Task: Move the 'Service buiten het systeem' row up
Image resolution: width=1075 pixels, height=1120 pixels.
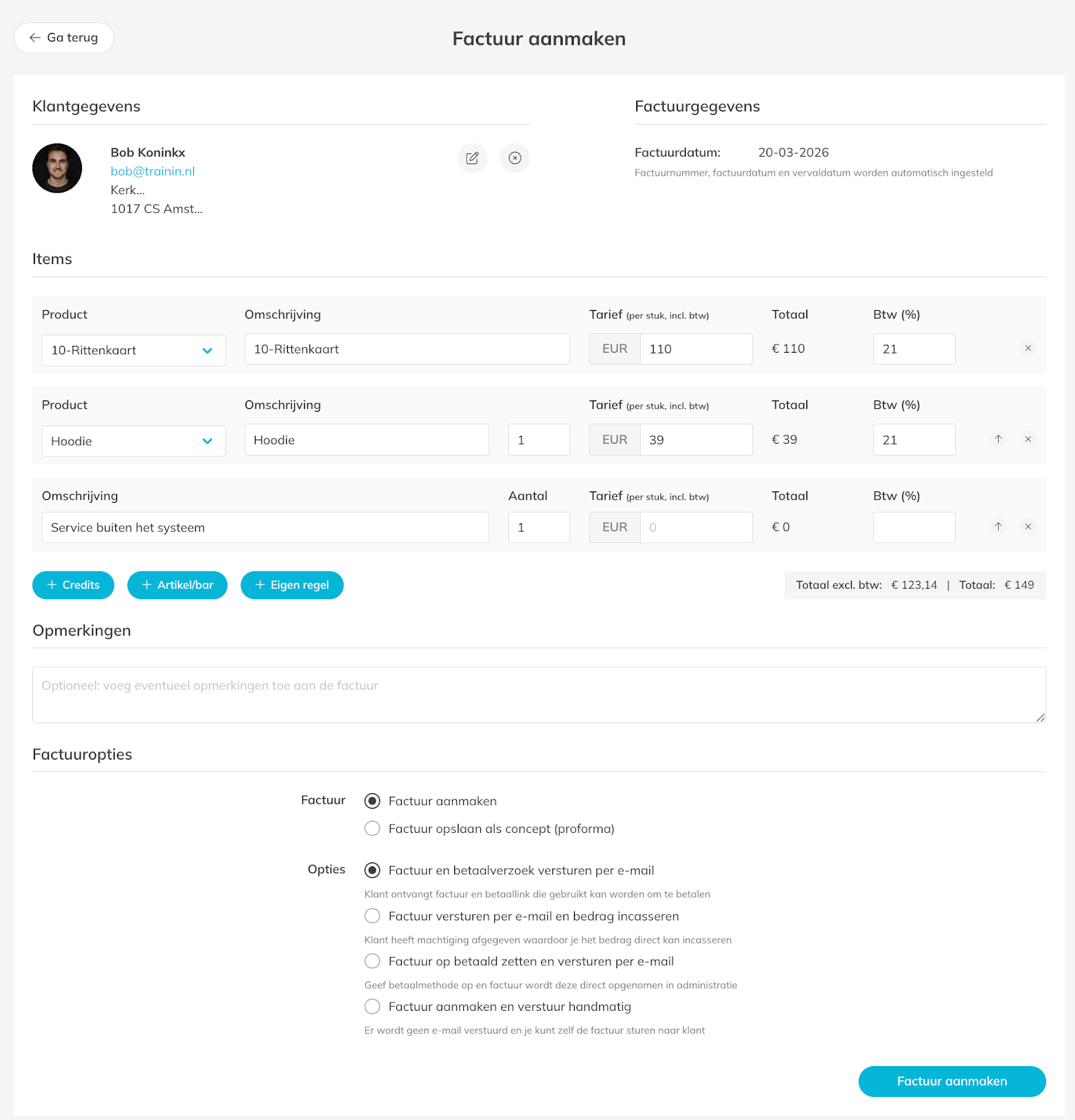Action: pyautogui.click(x=999, y=527)
